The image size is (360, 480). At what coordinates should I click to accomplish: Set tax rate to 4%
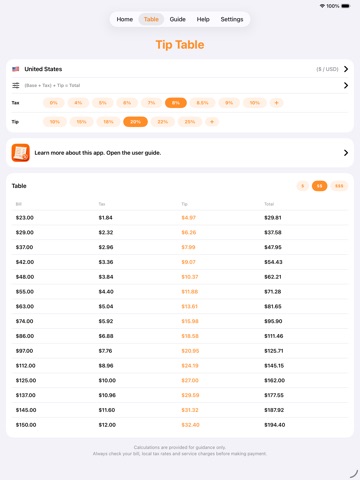tap(78, 103)
